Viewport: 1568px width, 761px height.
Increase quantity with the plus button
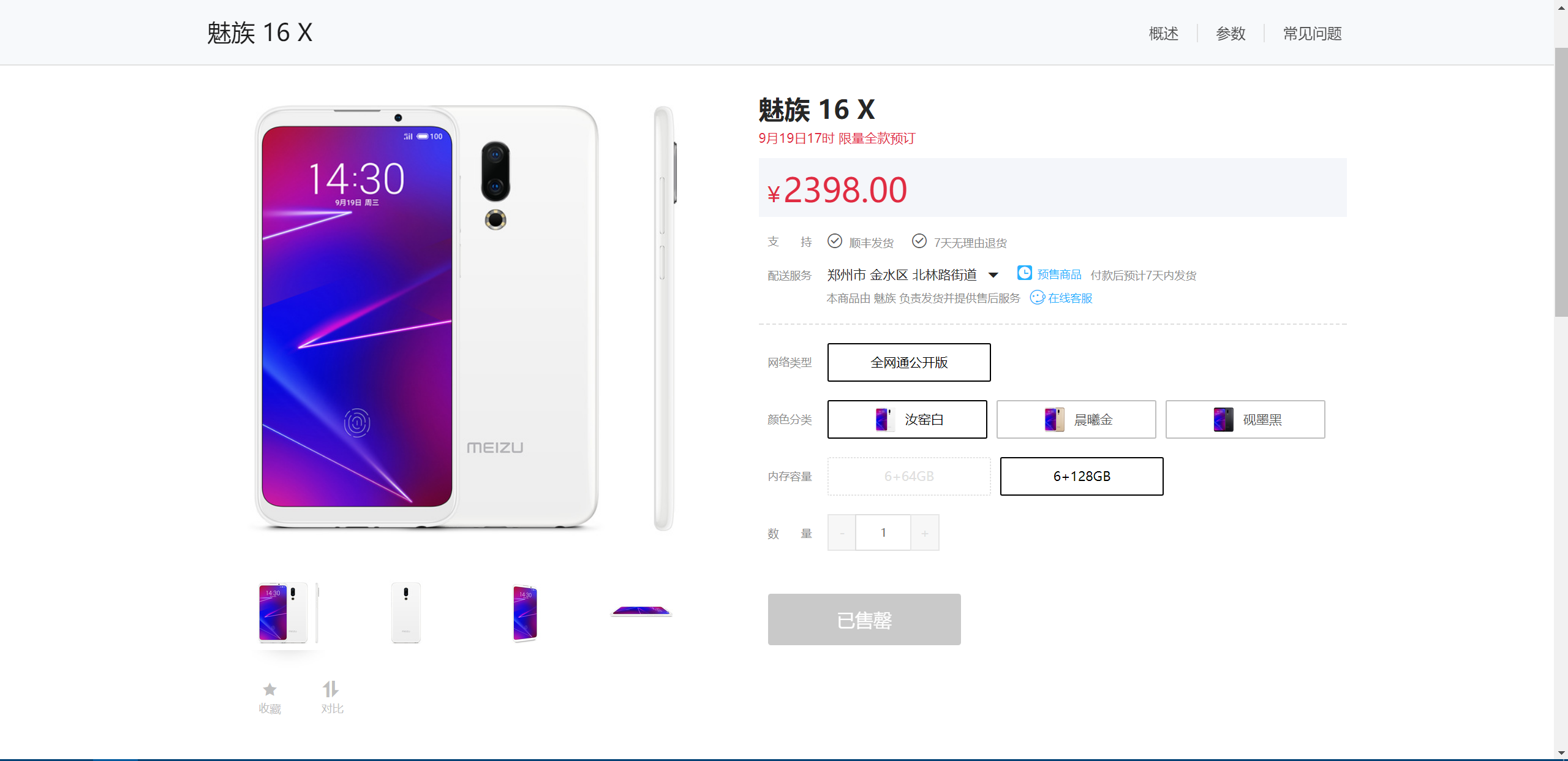[925, 533]
